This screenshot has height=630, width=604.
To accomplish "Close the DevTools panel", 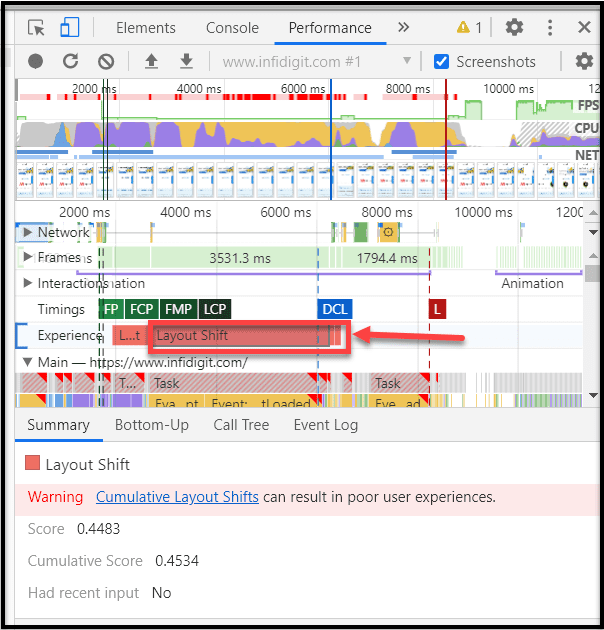I will [584, 27].
